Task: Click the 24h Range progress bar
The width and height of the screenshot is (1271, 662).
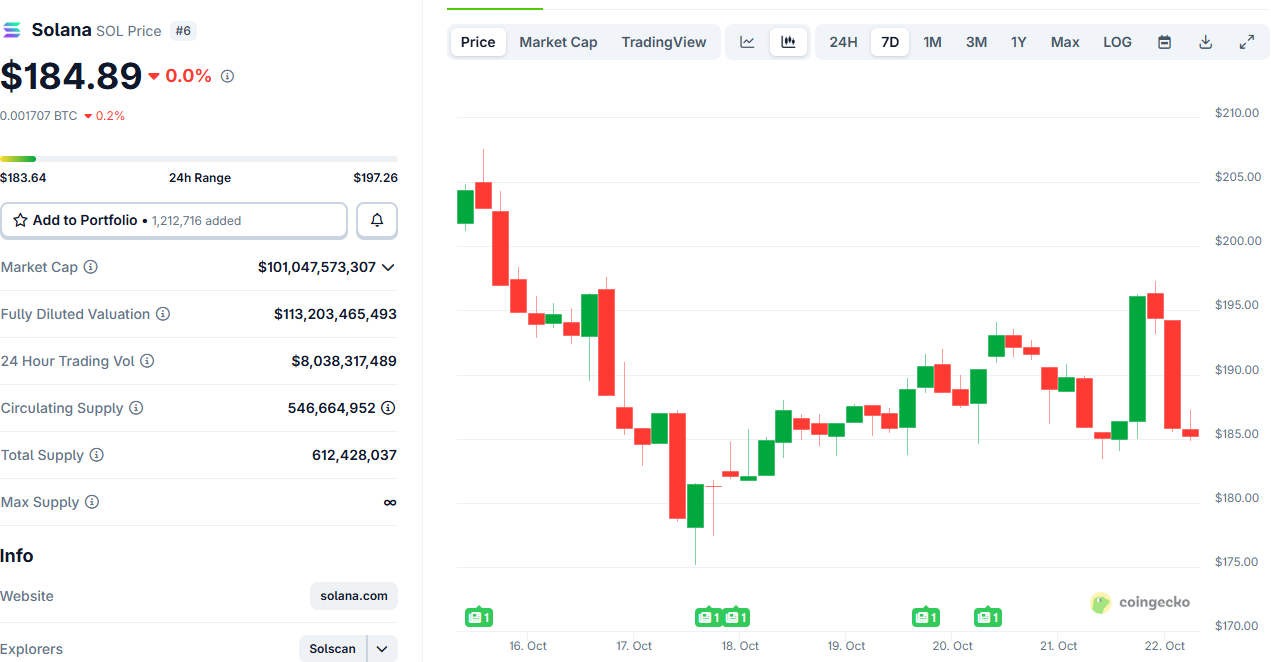Action: (199, 159)
